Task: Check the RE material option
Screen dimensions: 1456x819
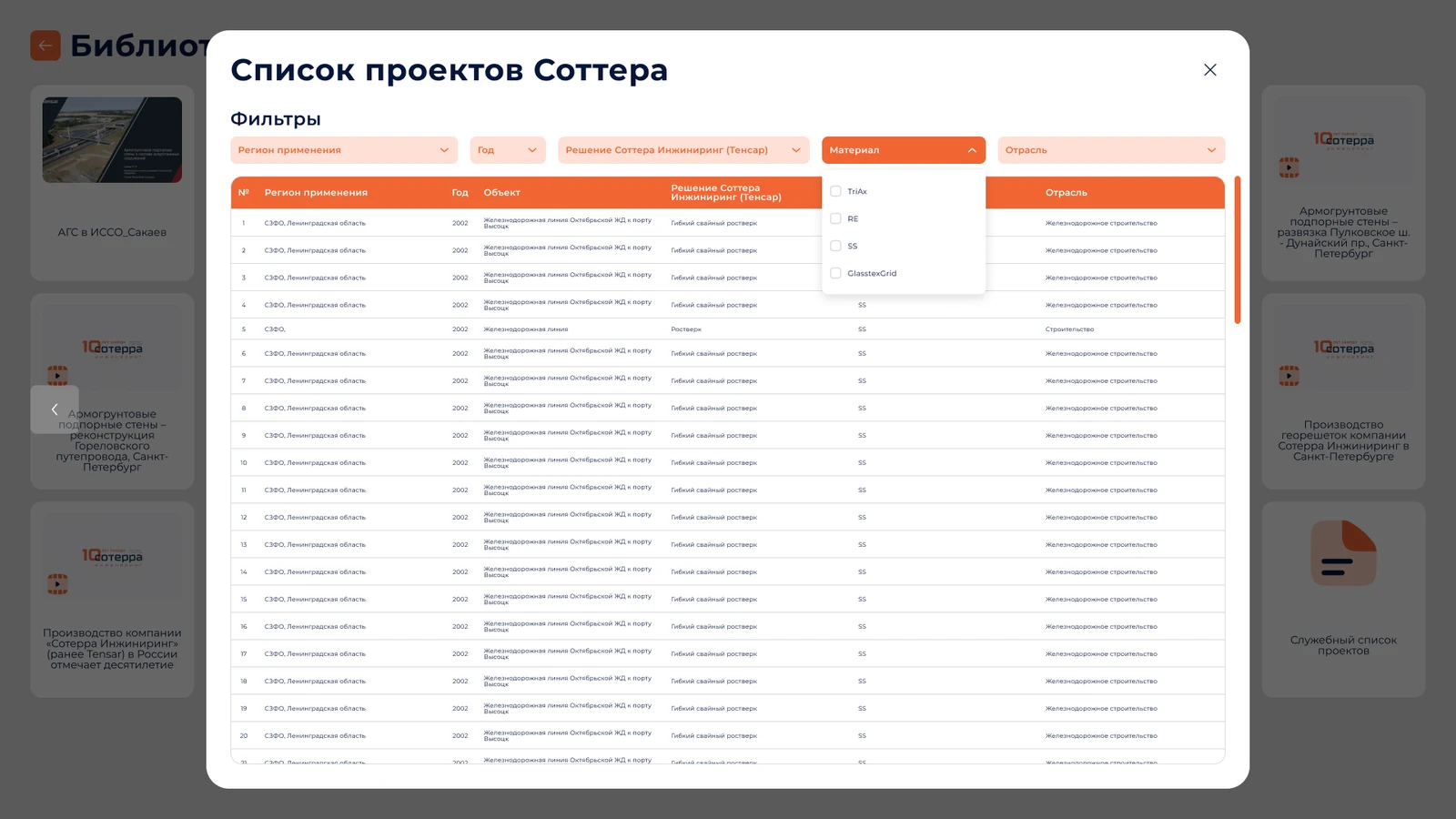Action: (x=835, y=218)
